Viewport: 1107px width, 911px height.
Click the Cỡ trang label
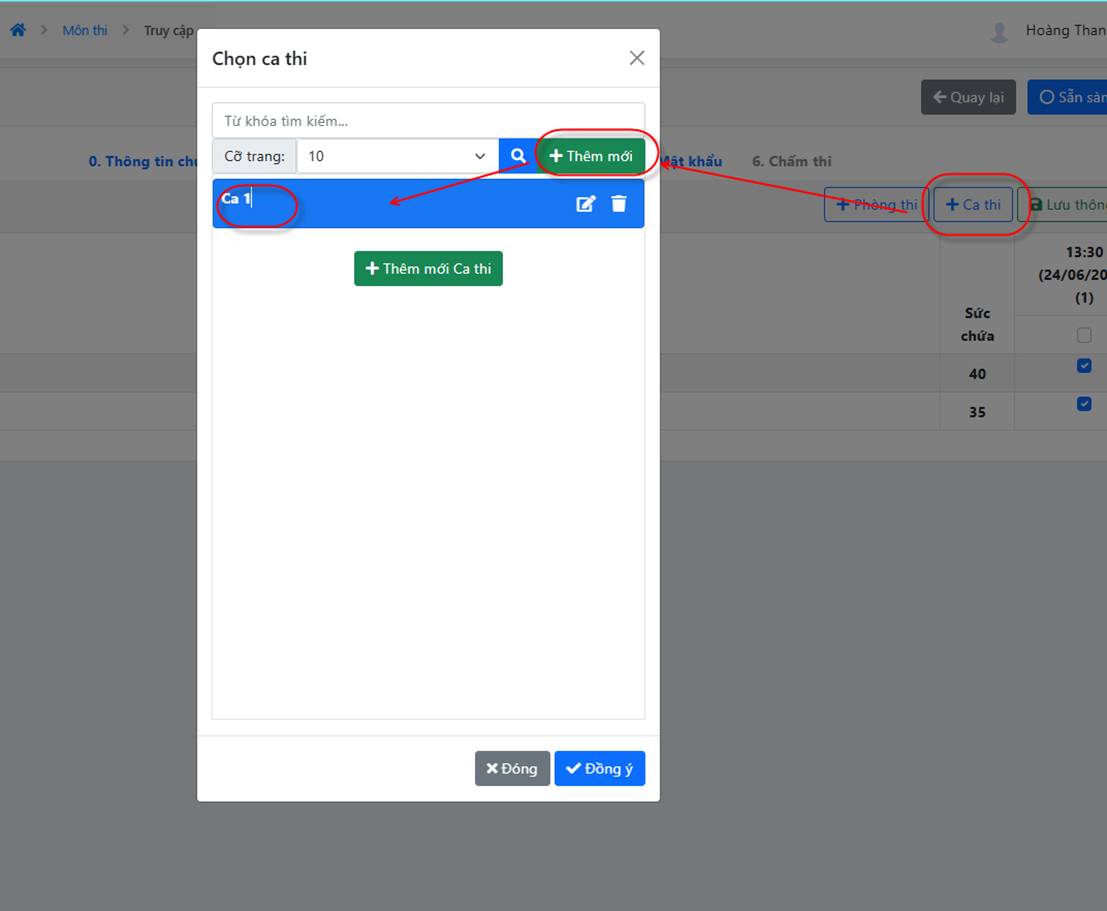coord(254,156)
